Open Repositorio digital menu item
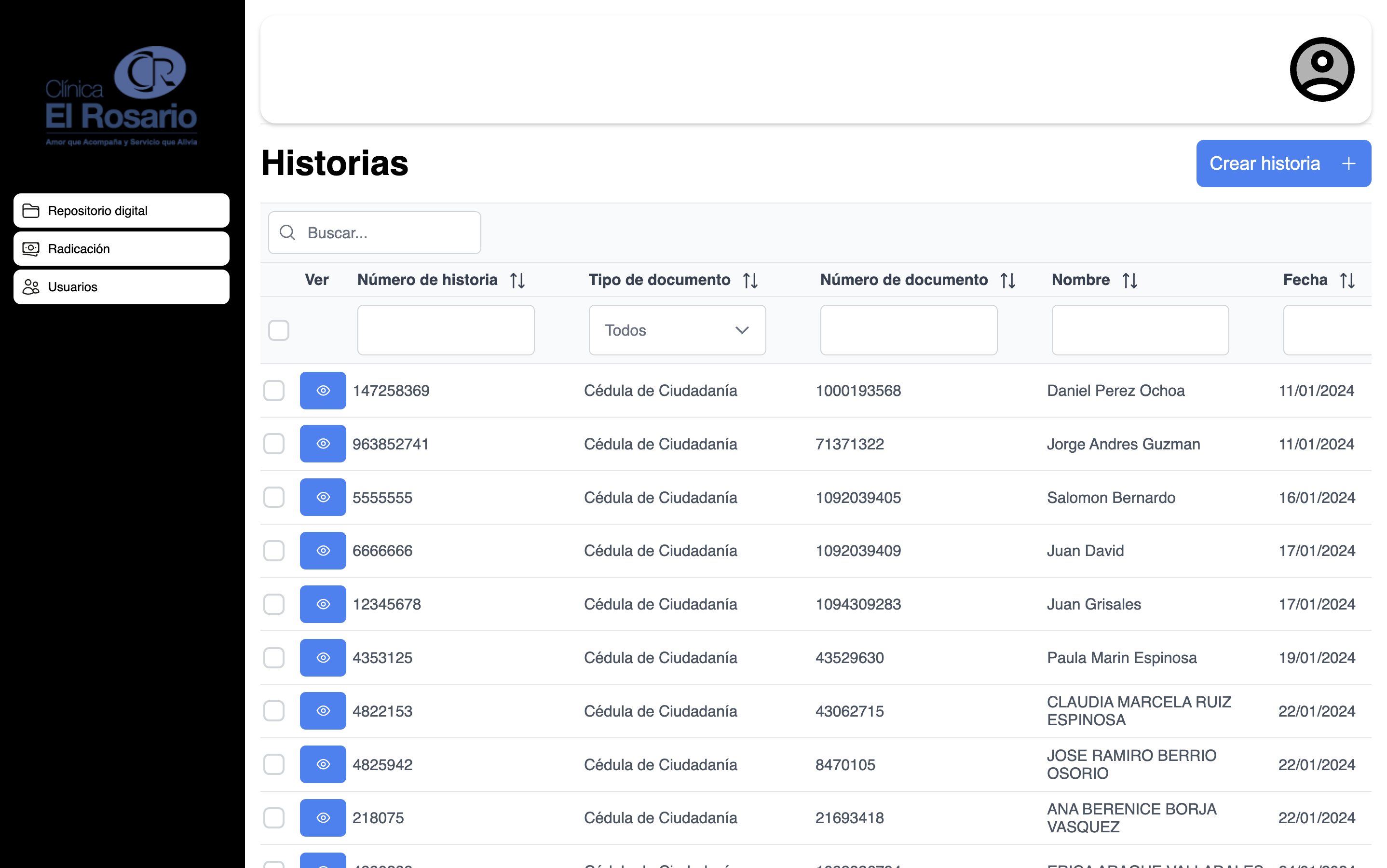 click(121, 211)
